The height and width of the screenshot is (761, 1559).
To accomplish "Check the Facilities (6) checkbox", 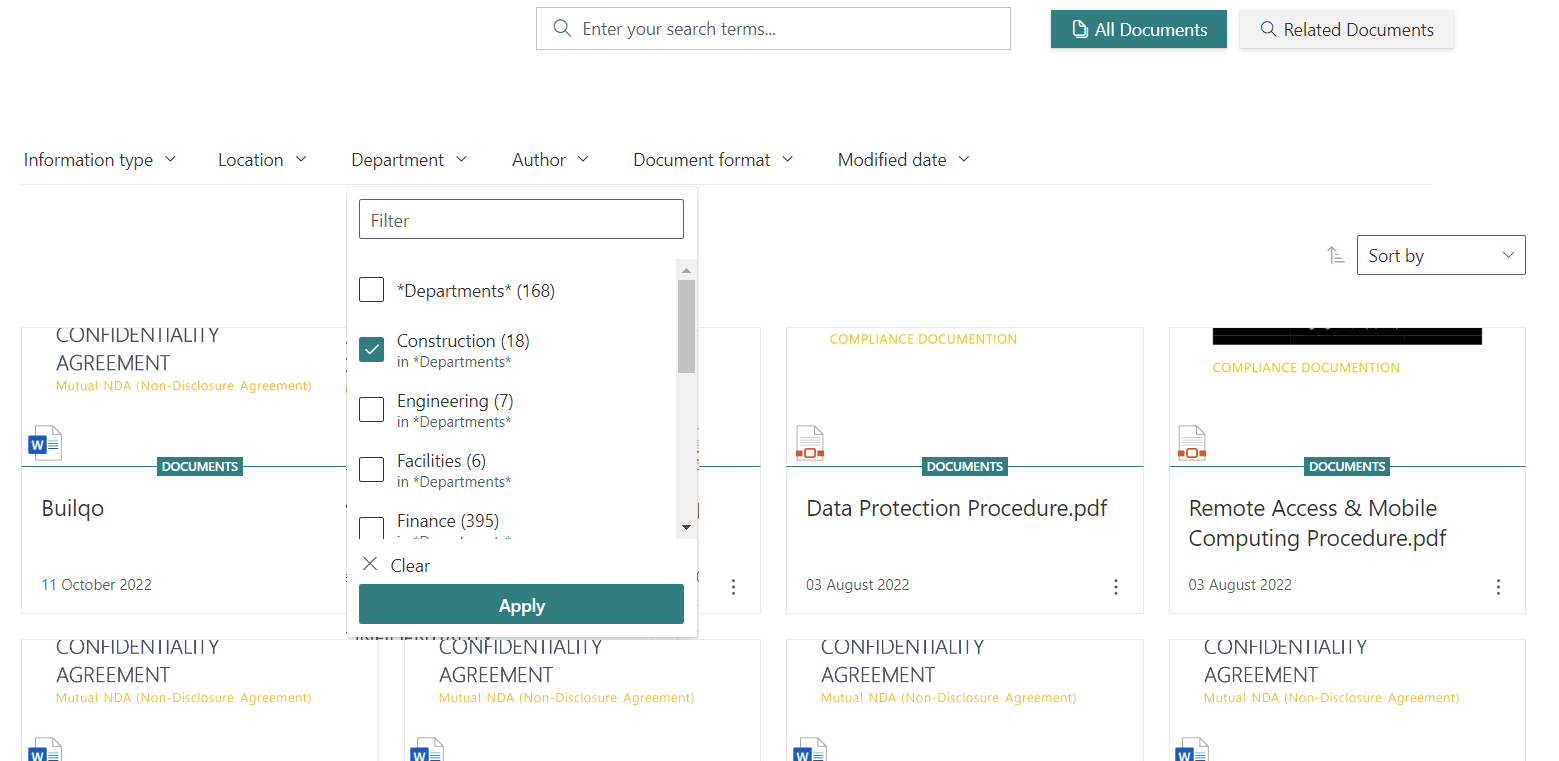I will (371, 469).
